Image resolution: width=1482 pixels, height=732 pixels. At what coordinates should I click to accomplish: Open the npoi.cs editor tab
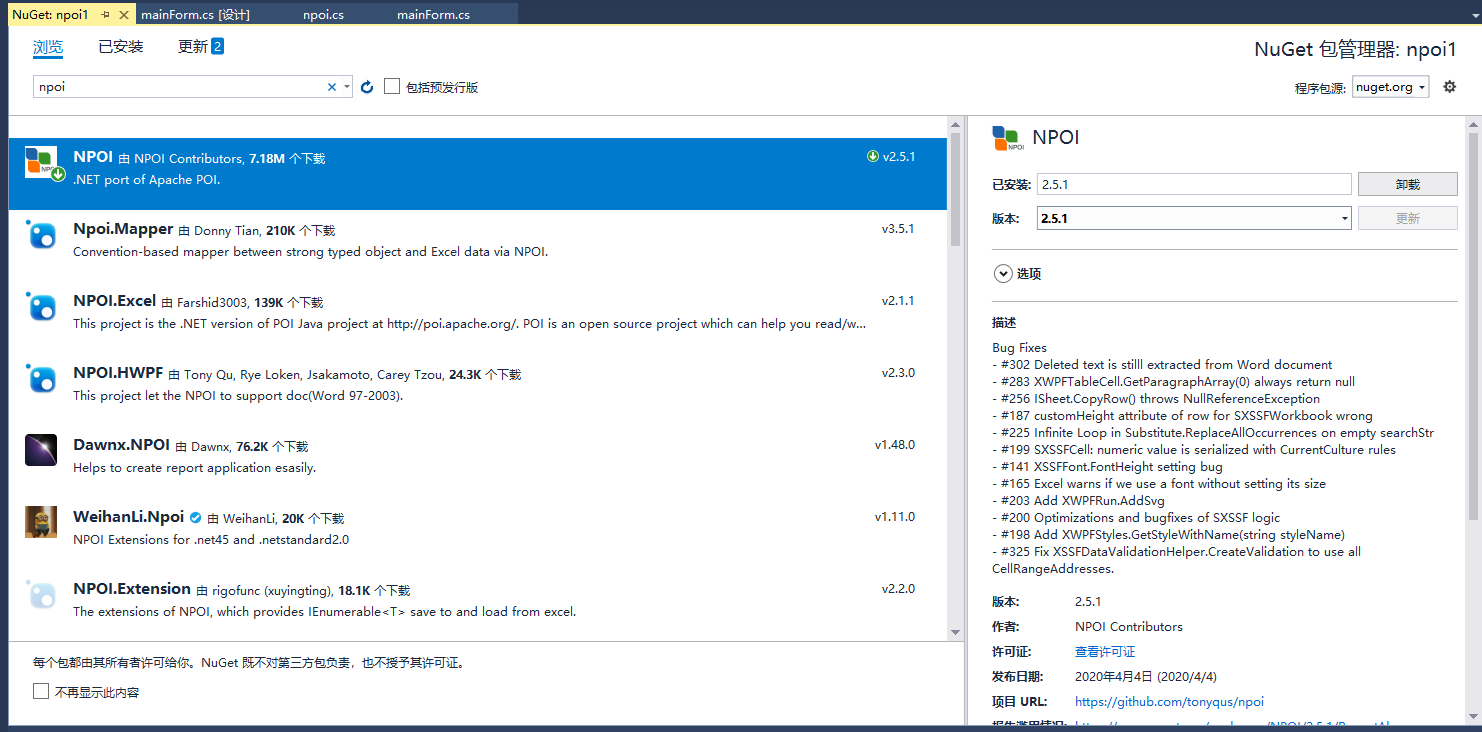[x=324, y=15]
